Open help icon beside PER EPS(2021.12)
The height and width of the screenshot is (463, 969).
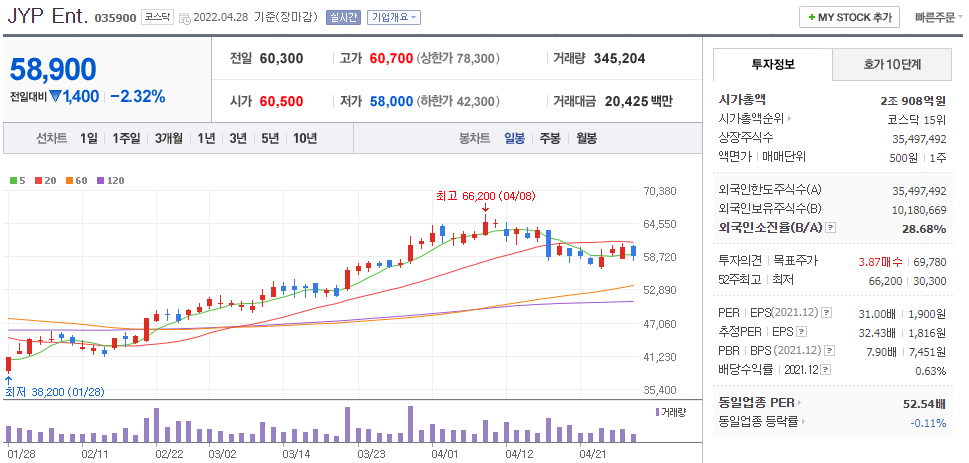pos(827,313)
